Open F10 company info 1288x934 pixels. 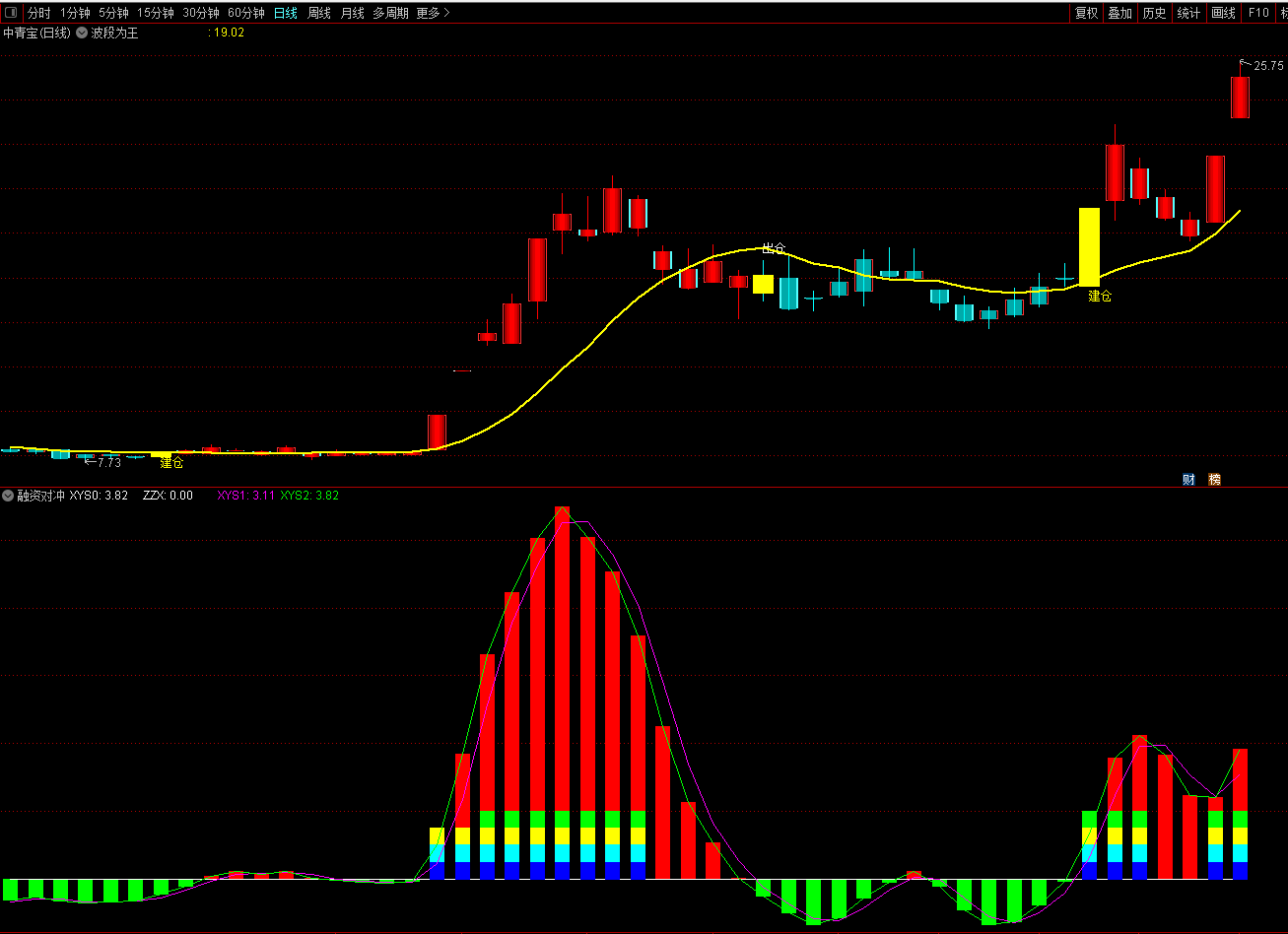(x=1258, y=13)
